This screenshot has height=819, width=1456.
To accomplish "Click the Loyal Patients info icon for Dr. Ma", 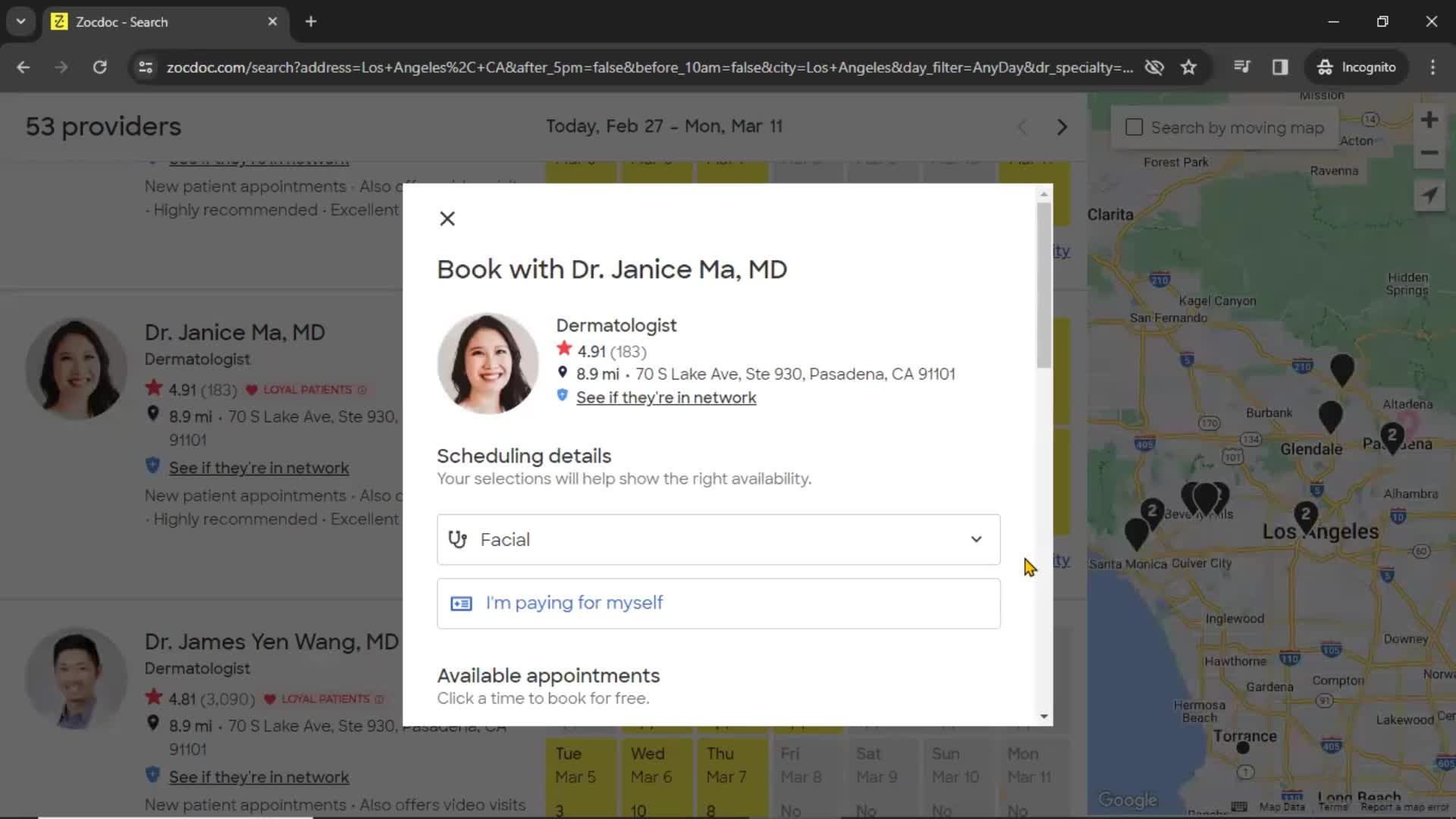I will point(362,390).
